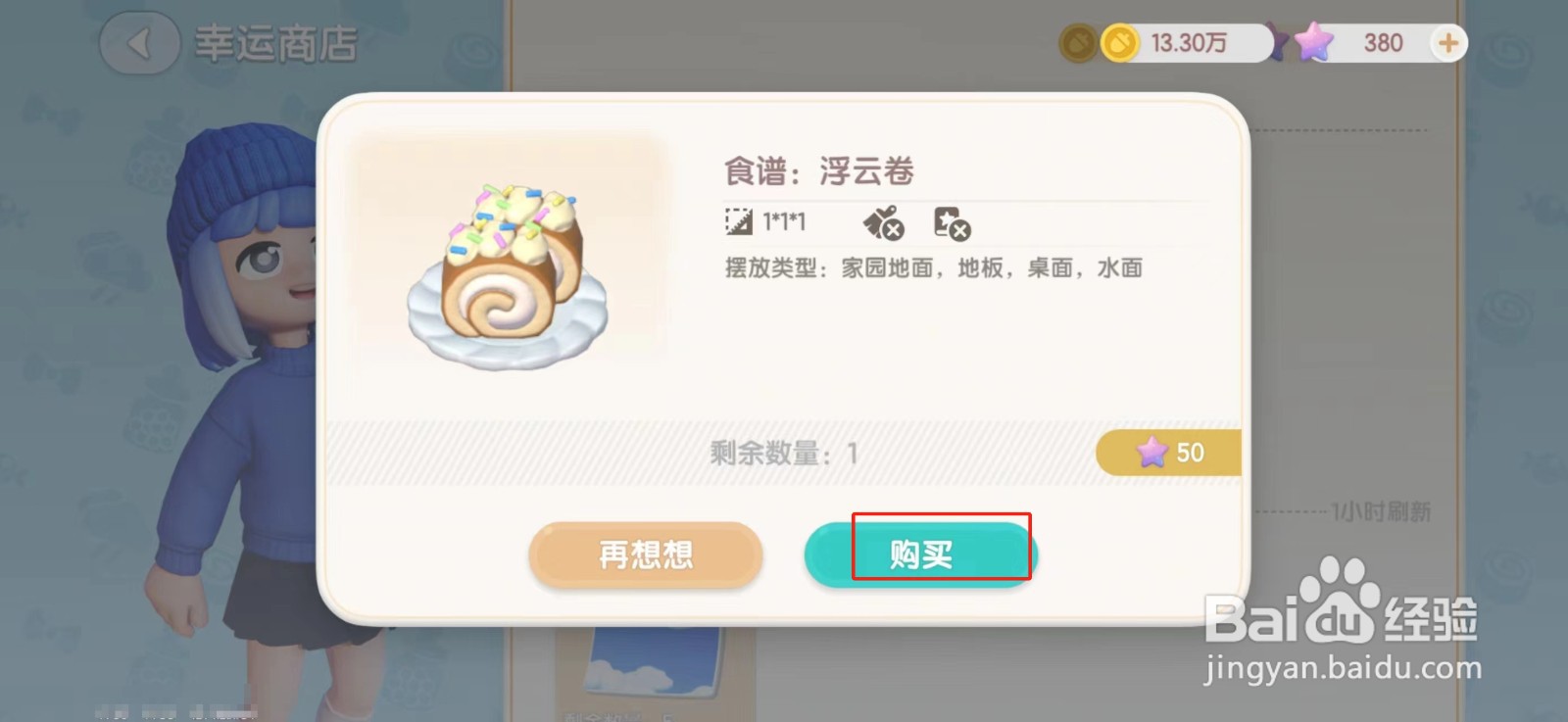Click the 幸运商店 page title
Screen dimensions: 1568x722
pos(276,44)
